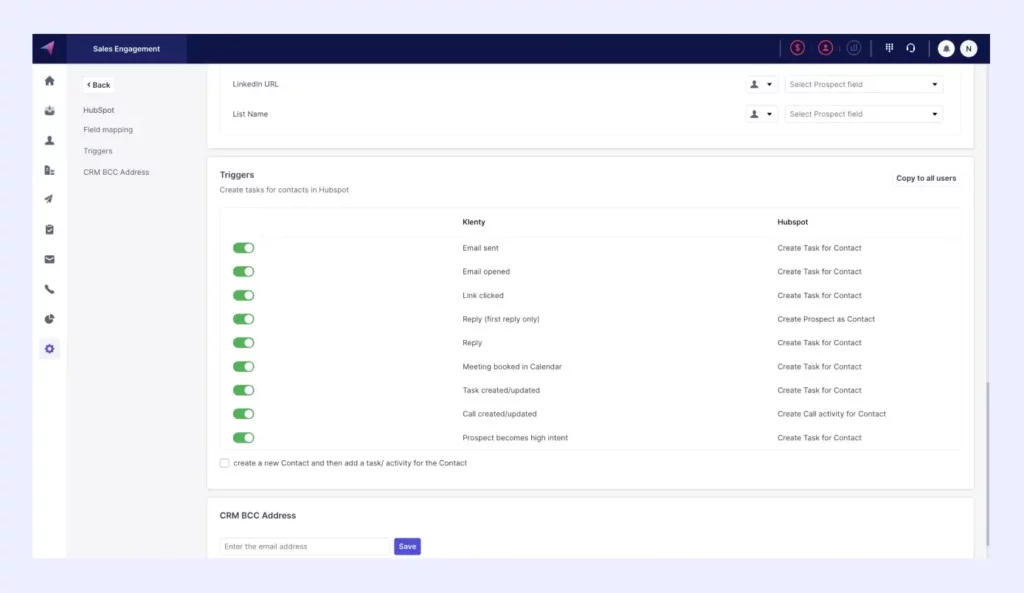The width and height of the screenshot is (1024, 593).
Task: Select Triggers in the HubSpot settings menu
Action: click(96, 150)
